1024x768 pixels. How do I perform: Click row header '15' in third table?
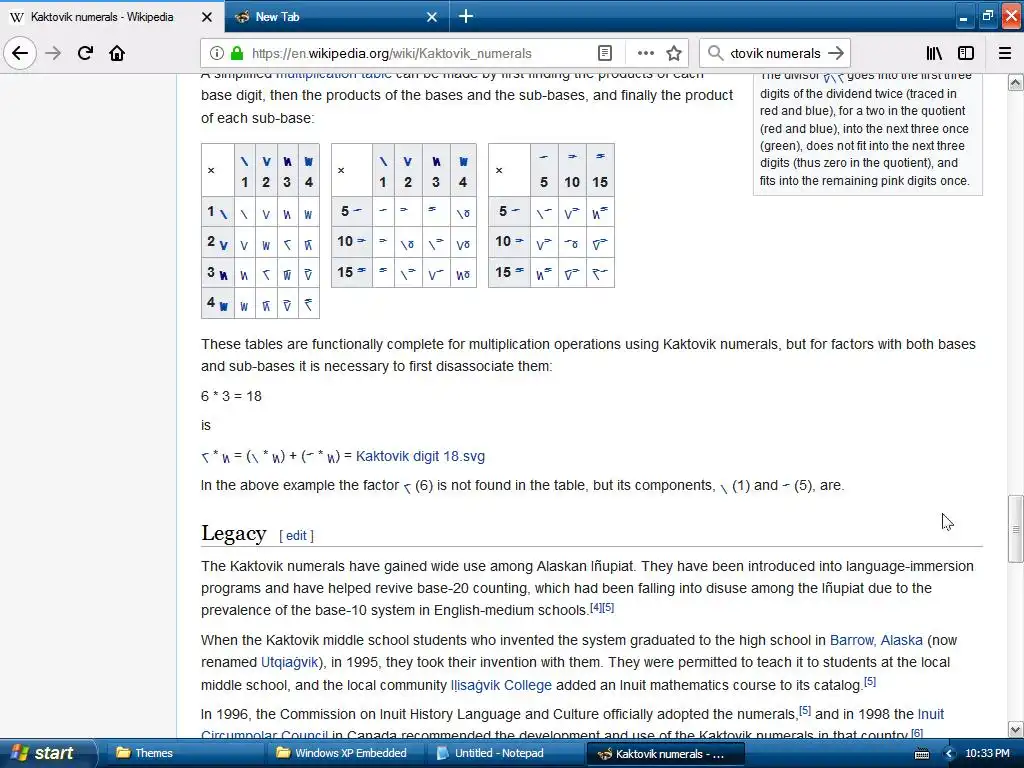(x=509, y=272)
